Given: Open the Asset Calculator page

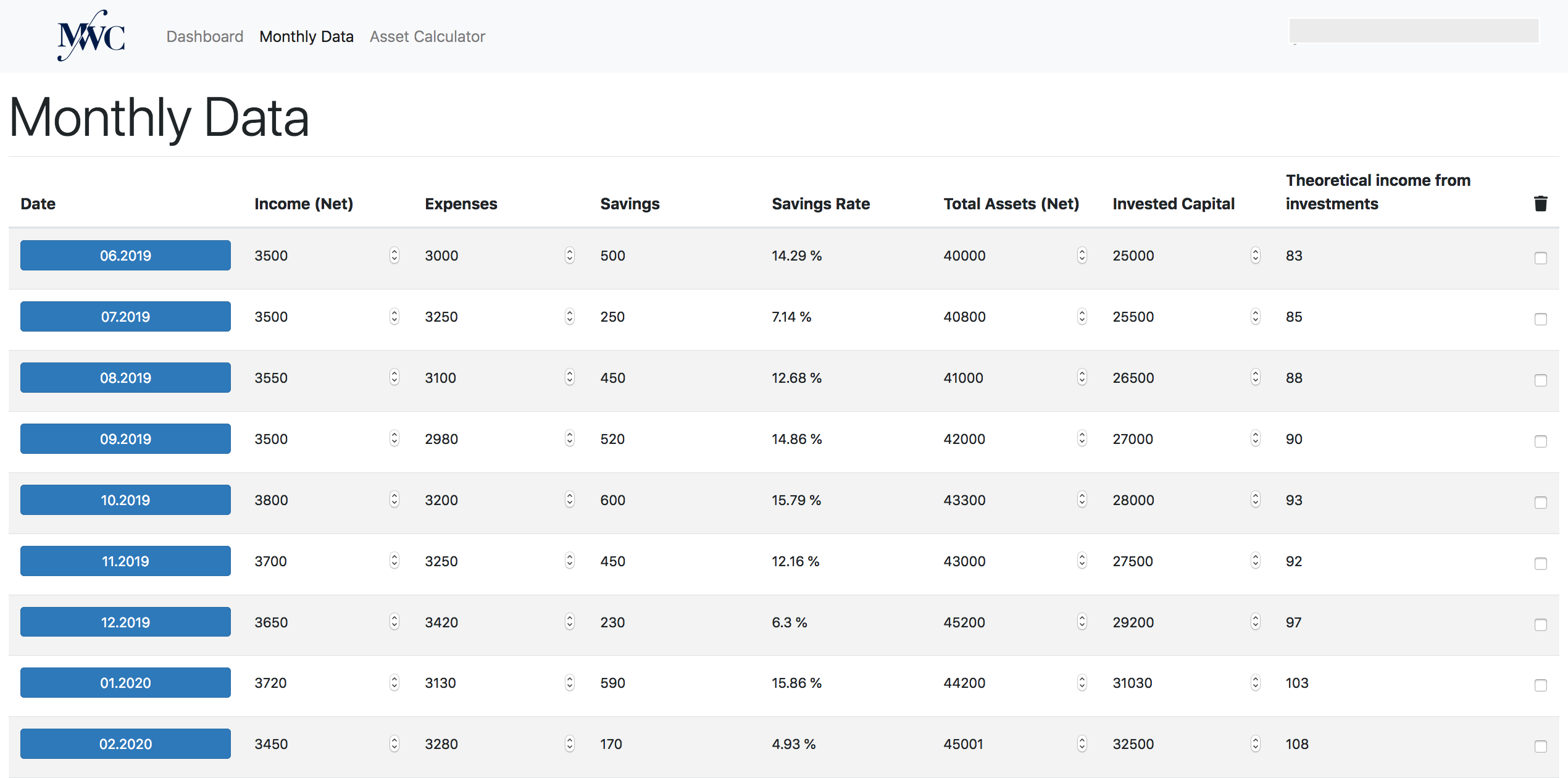Looking at the screenshot, I should 427,36.
